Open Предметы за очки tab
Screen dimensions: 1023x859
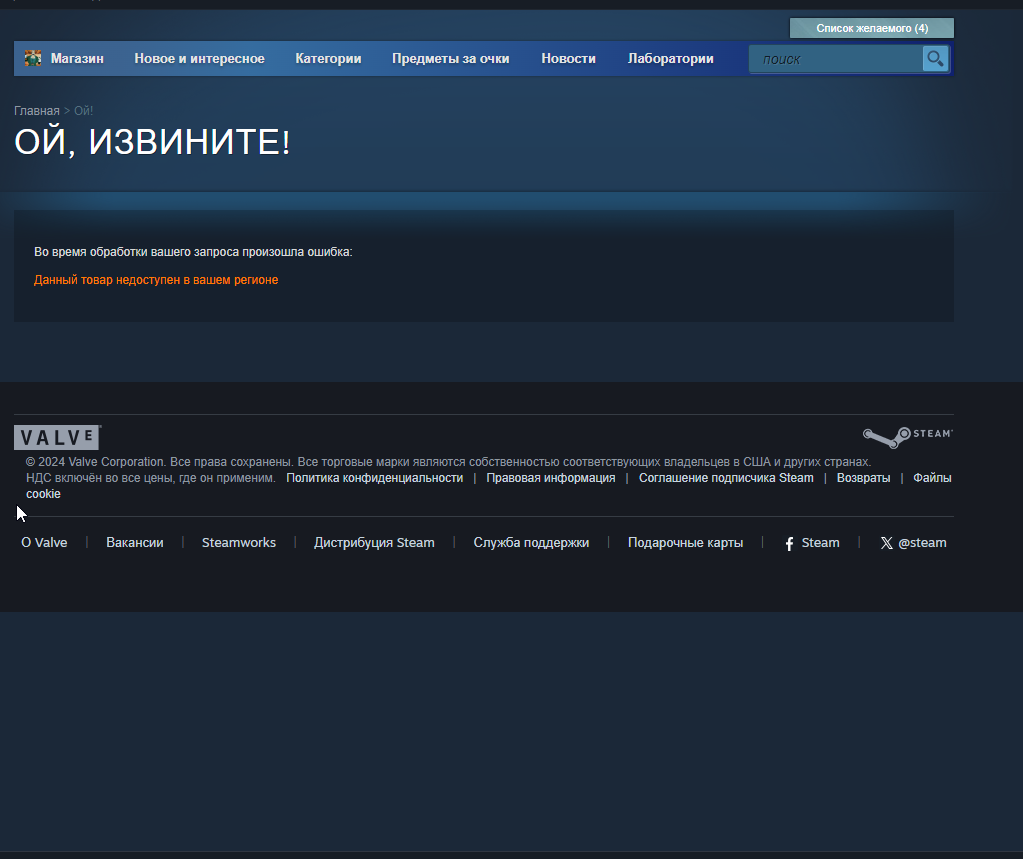[450, 59]
